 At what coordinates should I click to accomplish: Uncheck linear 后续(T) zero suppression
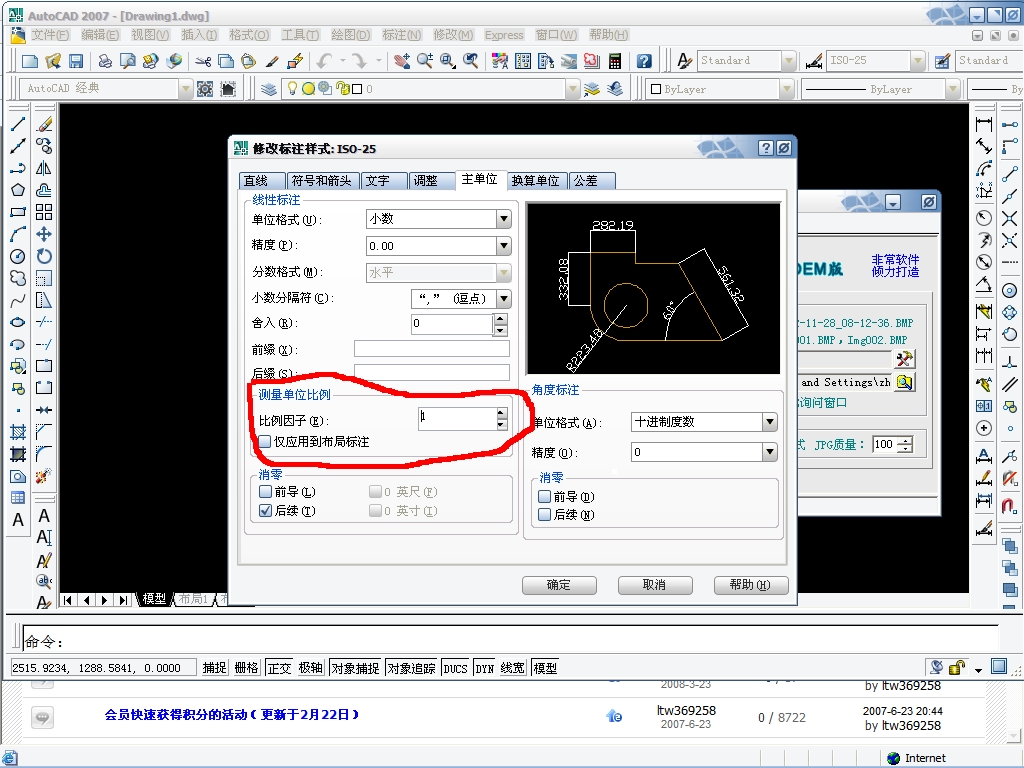tap(265, 511)
